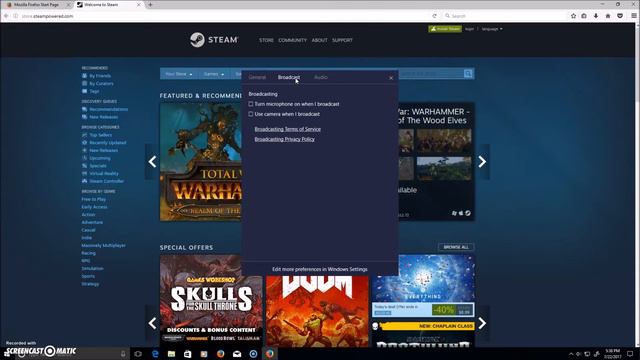
Task: Switch to Mozilla Firefox Start Page tab
Action: pos(36,4)
